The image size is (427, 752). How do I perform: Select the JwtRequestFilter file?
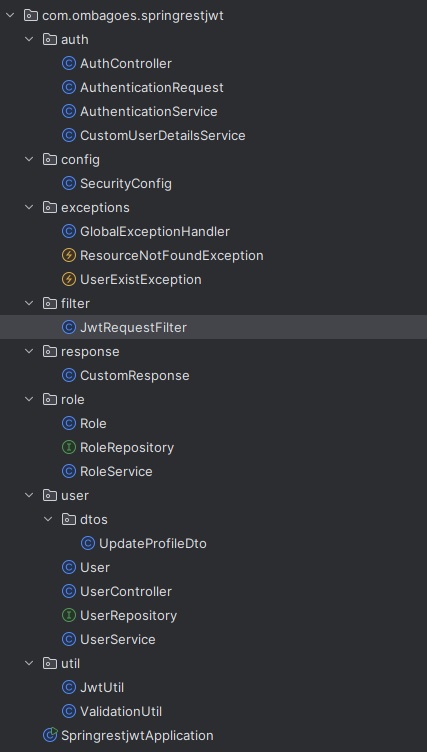[x=214, y=327]
